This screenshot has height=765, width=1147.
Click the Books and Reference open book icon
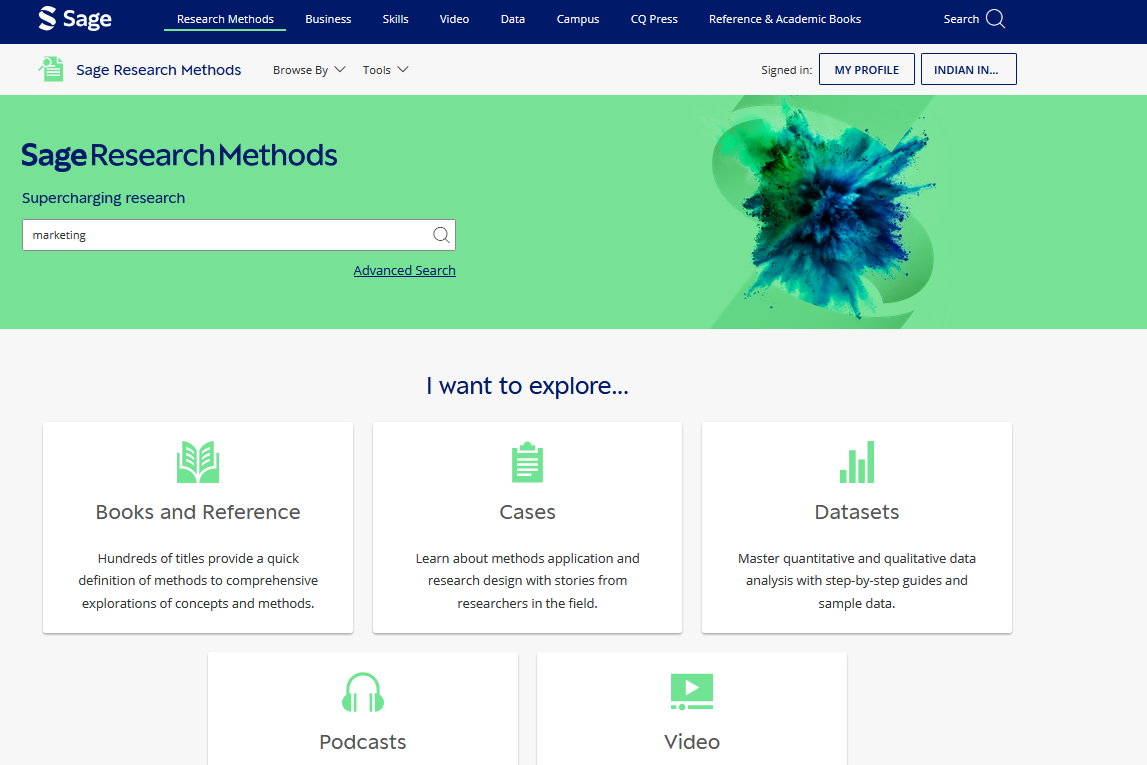click(x=198, y=463)
